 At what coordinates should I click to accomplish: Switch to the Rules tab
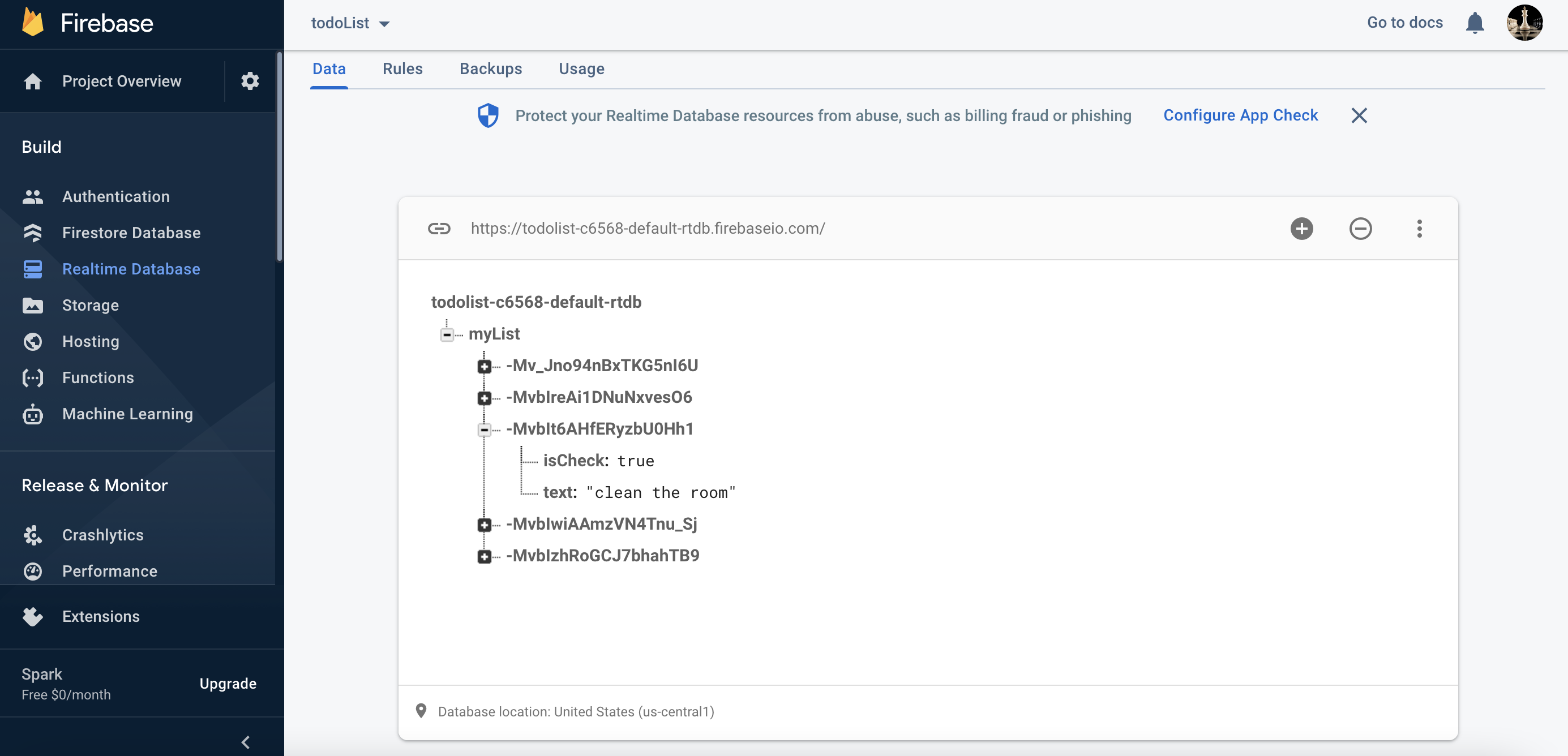click(402, 69)
